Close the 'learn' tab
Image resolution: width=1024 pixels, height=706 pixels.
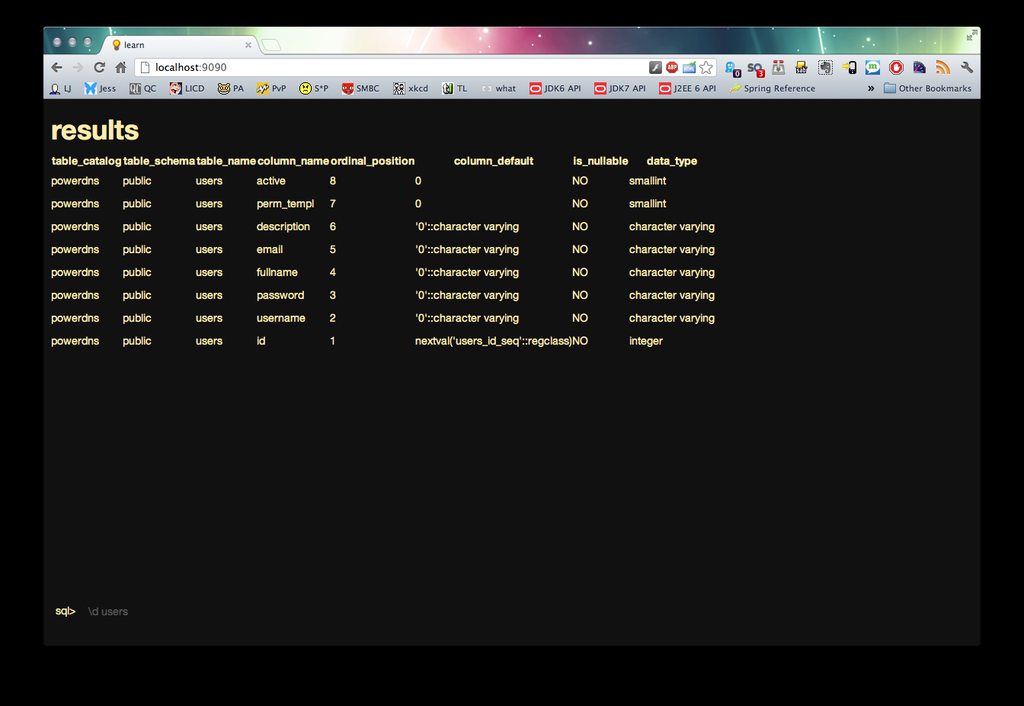[x=248, y=45]
